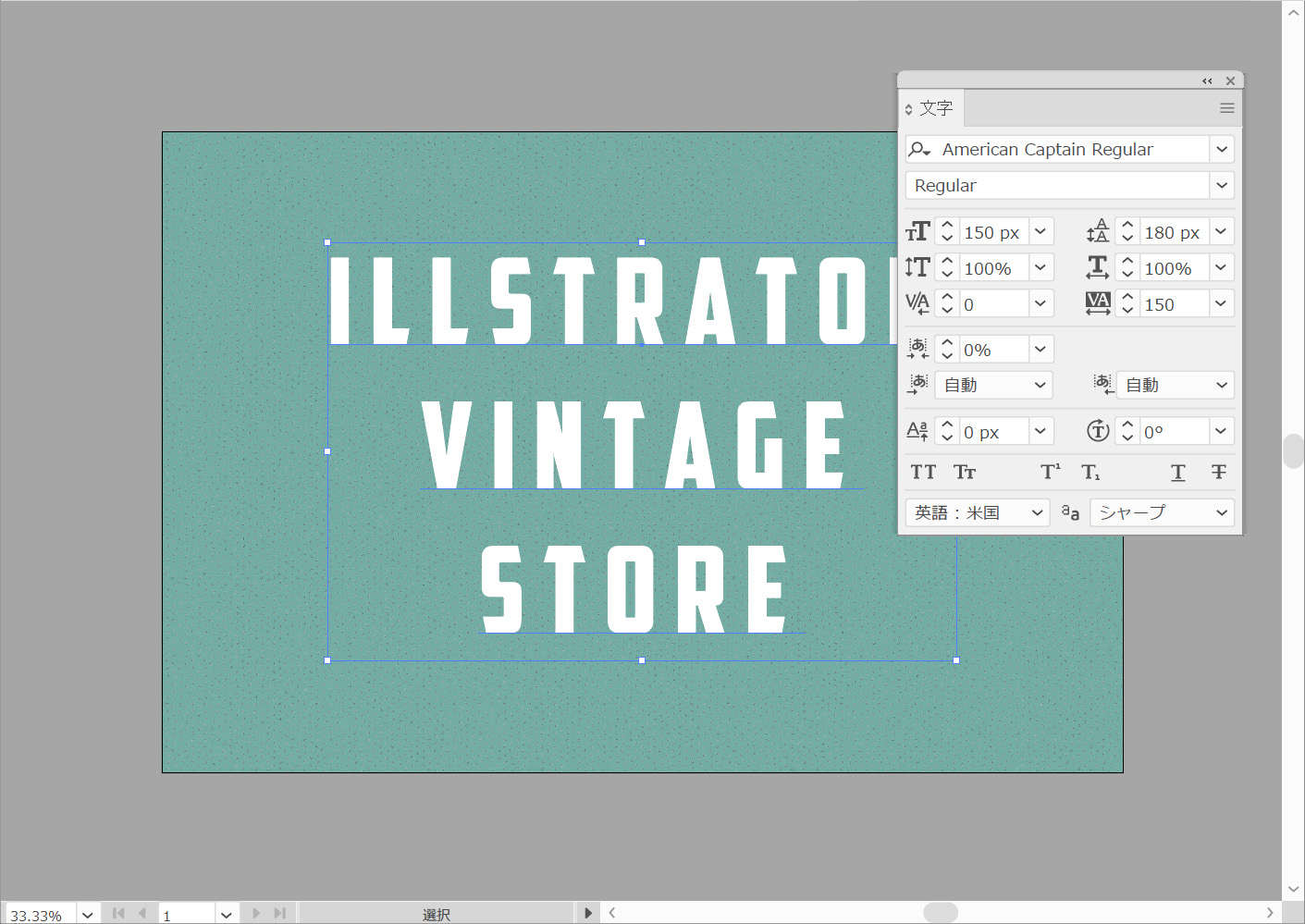Toggle All Caps text style
This screenshot has height=924, width=1305.
[923, 473]
